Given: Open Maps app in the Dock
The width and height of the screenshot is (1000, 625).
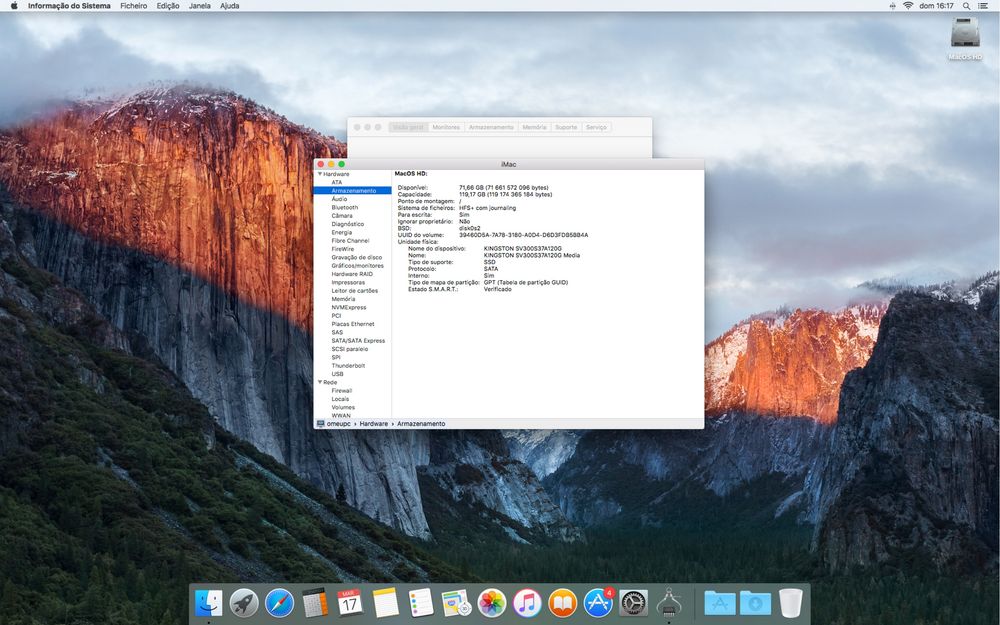Looking at the screenshot, I should tap(456, 603).
